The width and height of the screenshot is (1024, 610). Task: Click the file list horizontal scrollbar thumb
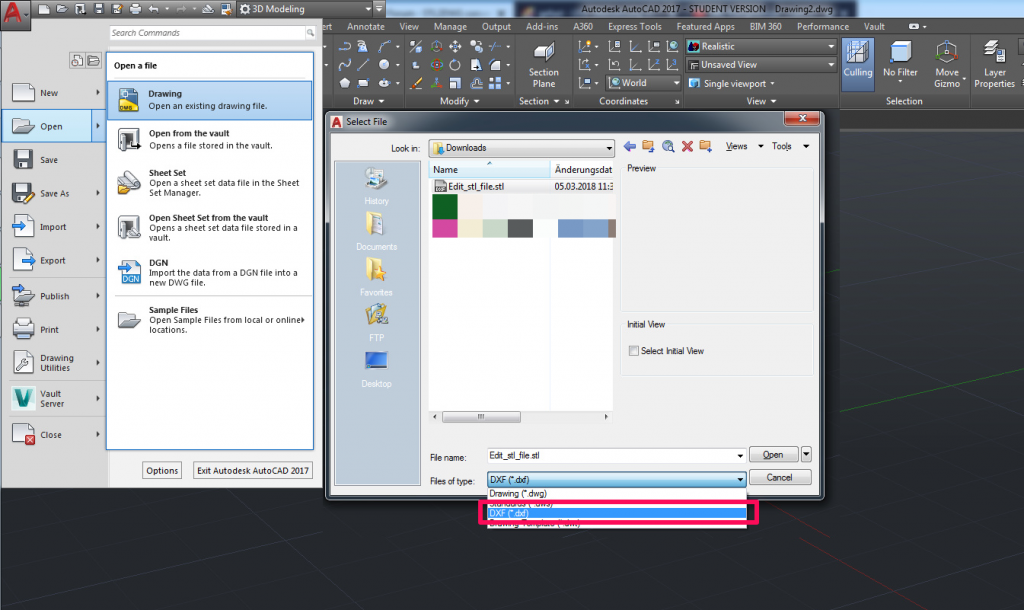point(481,417)
